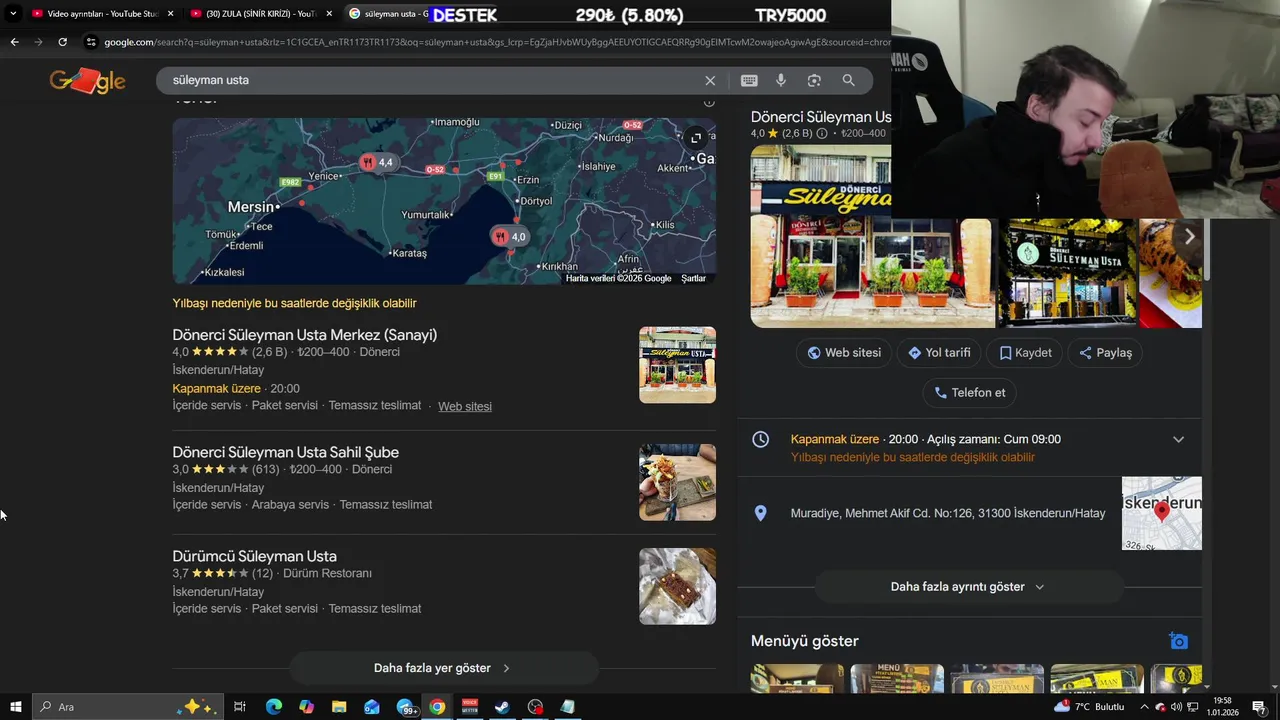This screenshot has height=720, width=1280.
Task: Open Merkez (Sanayi) storefront thumbnail
Action: (x=677, y=365)
